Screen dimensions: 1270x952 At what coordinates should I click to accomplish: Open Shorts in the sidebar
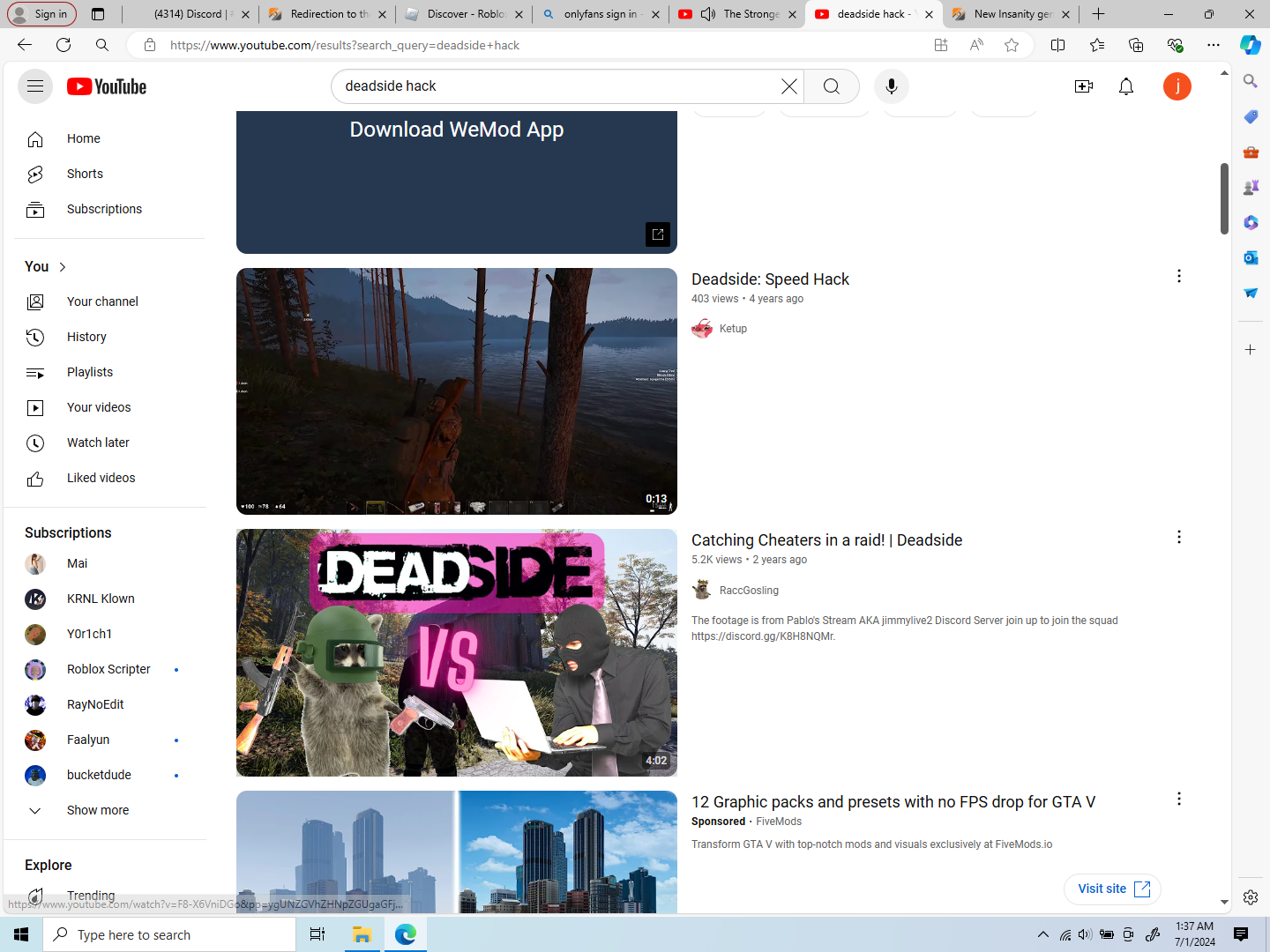click(109, 174)
